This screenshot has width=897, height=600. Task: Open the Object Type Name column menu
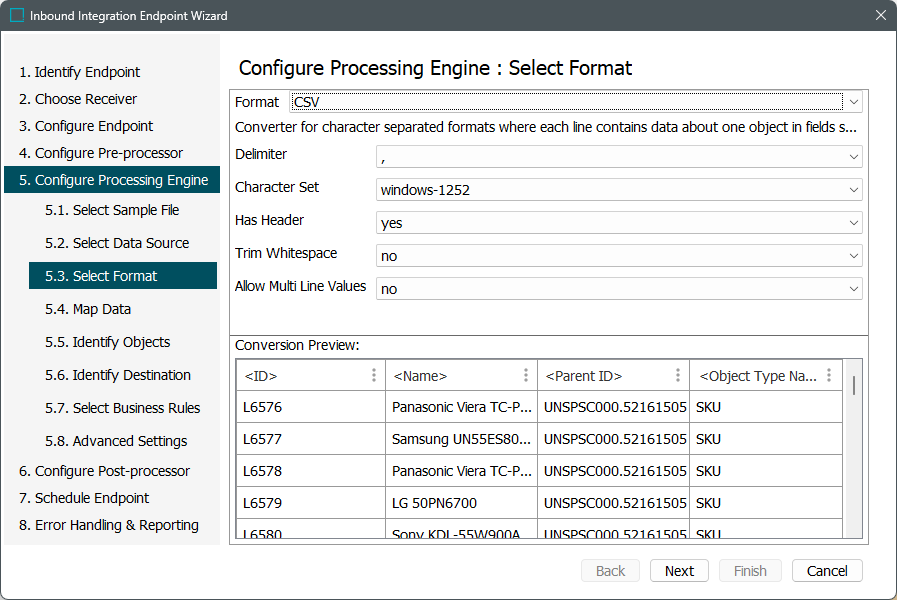click(830, 375)
